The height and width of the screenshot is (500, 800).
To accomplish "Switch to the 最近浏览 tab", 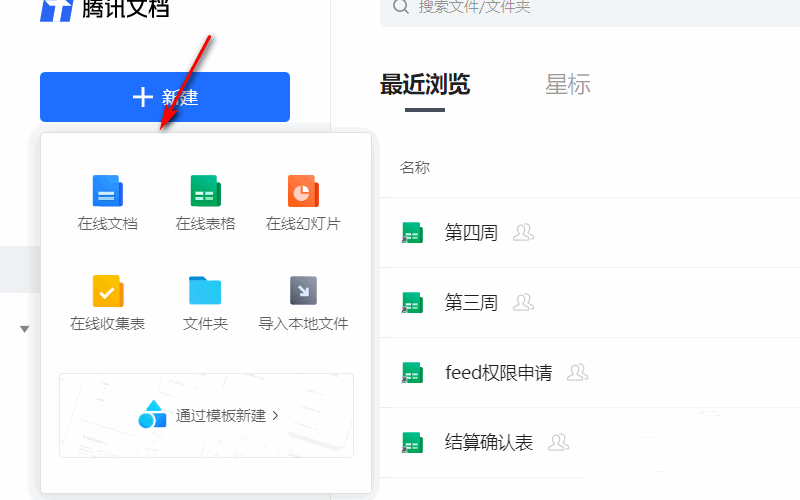I will click(x=425, y=84).
